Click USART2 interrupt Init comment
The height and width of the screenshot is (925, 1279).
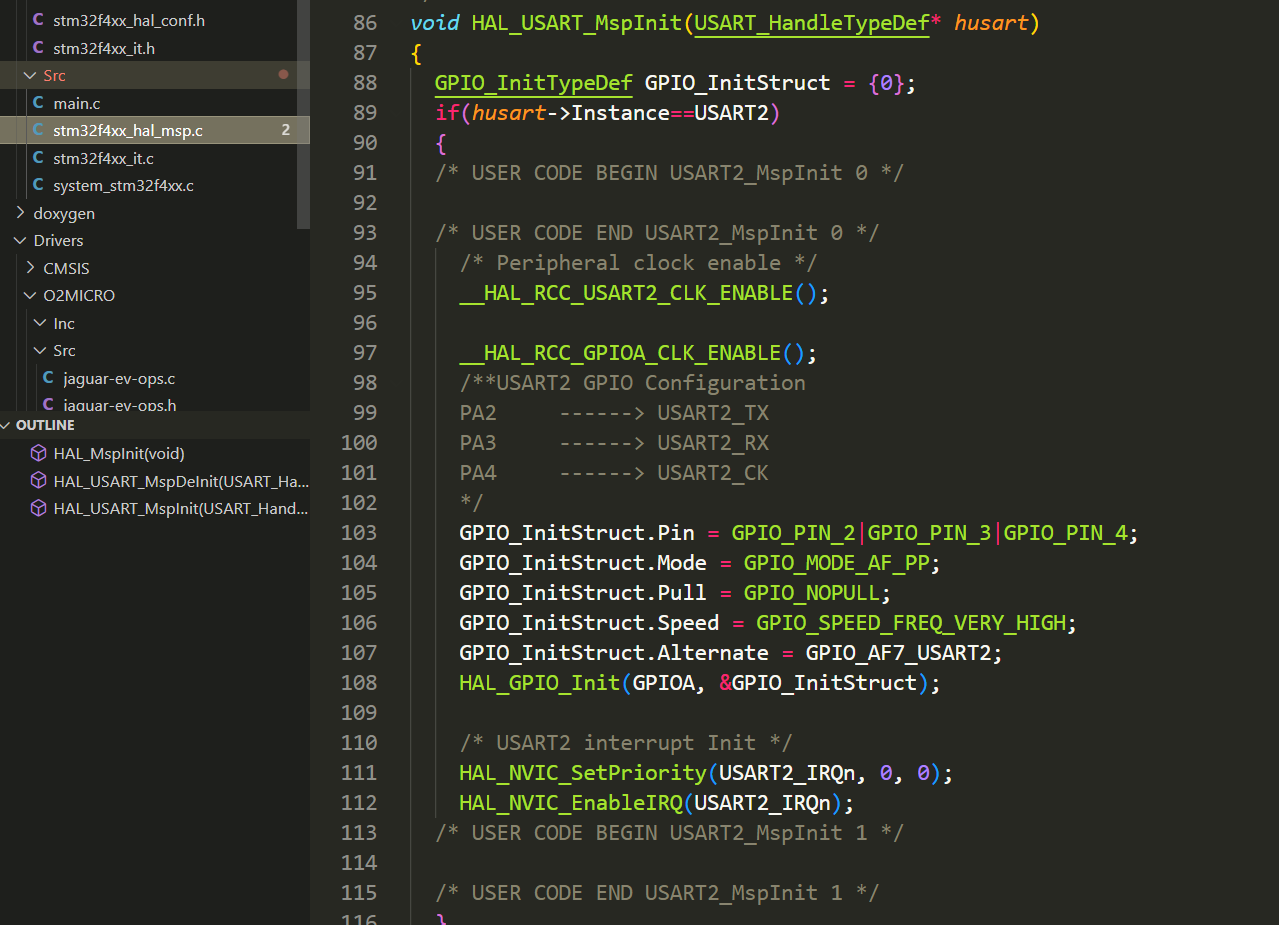coord(626,743)
